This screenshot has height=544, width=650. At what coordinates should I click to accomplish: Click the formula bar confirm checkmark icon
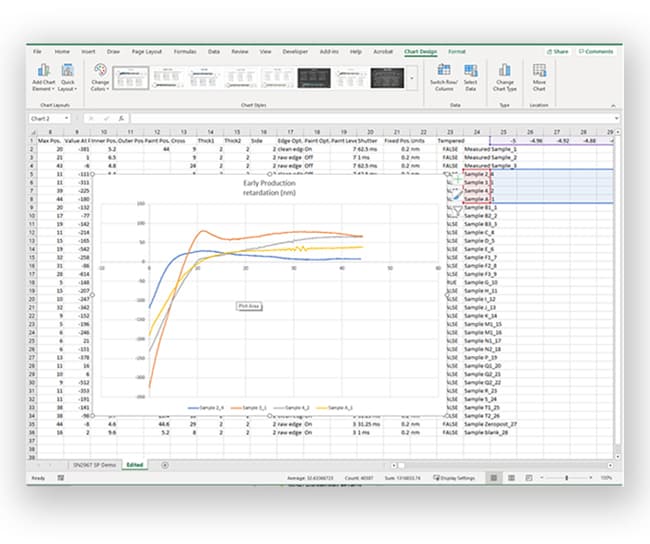point(106,119)
